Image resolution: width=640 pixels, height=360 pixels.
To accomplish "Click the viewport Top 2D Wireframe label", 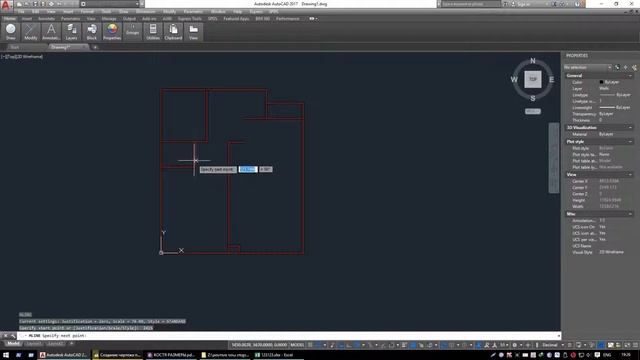I will [22, 57].
